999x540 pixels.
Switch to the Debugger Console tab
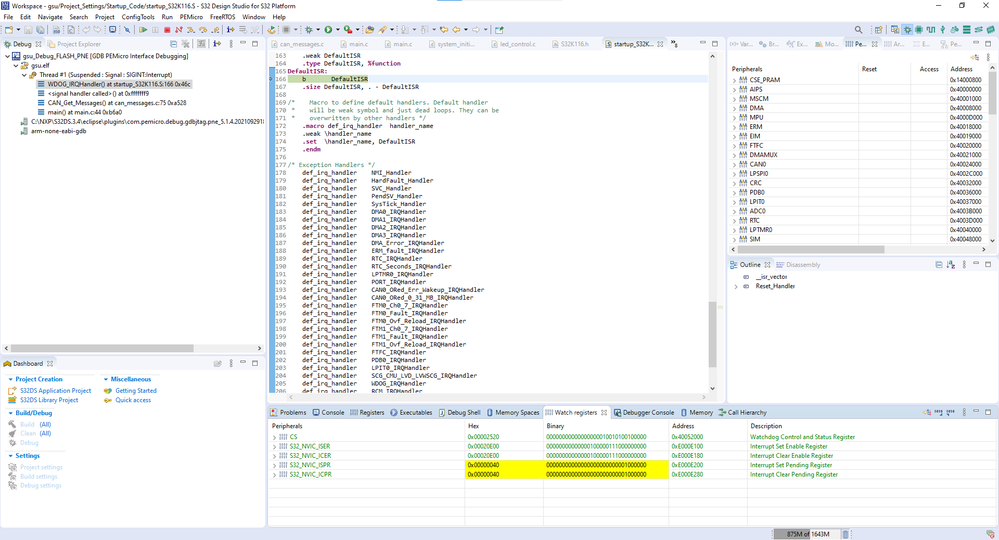coord(649,412)
